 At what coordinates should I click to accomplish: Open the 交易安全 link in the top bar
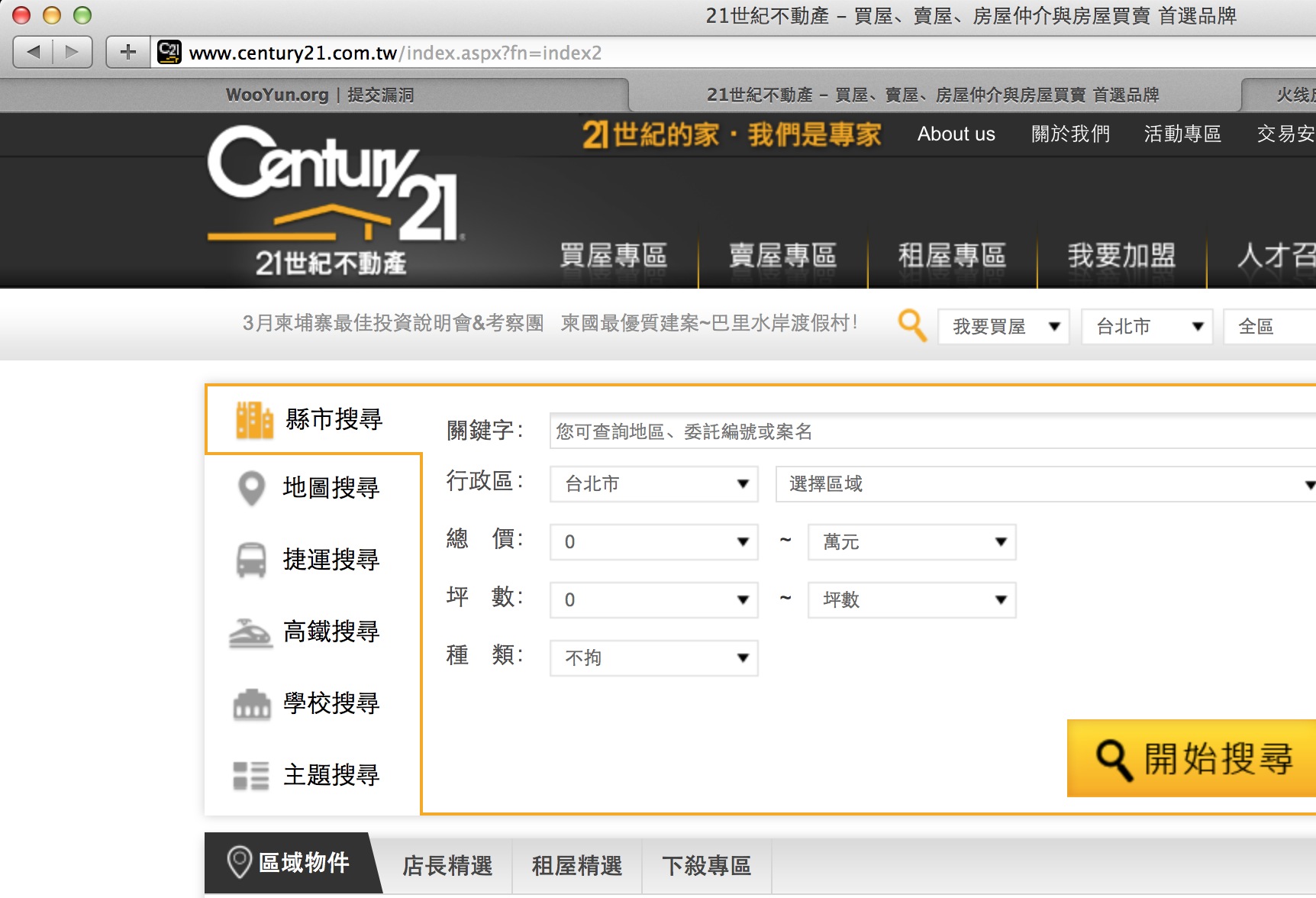pyautogui.click(x=1286, y=134)
